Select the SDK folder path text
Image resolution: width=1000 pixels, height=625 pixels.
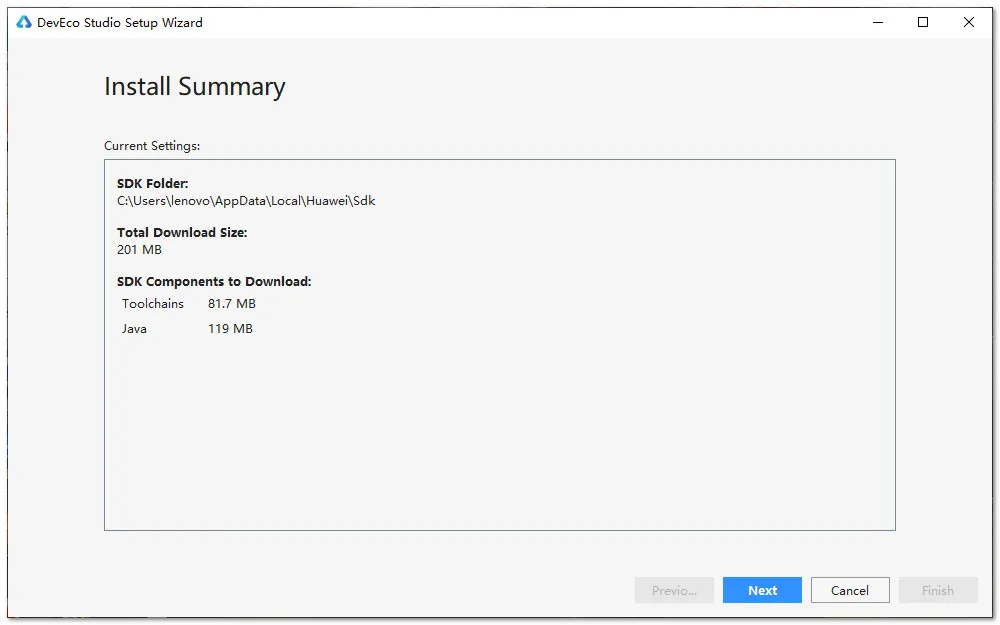pos(246,201)
